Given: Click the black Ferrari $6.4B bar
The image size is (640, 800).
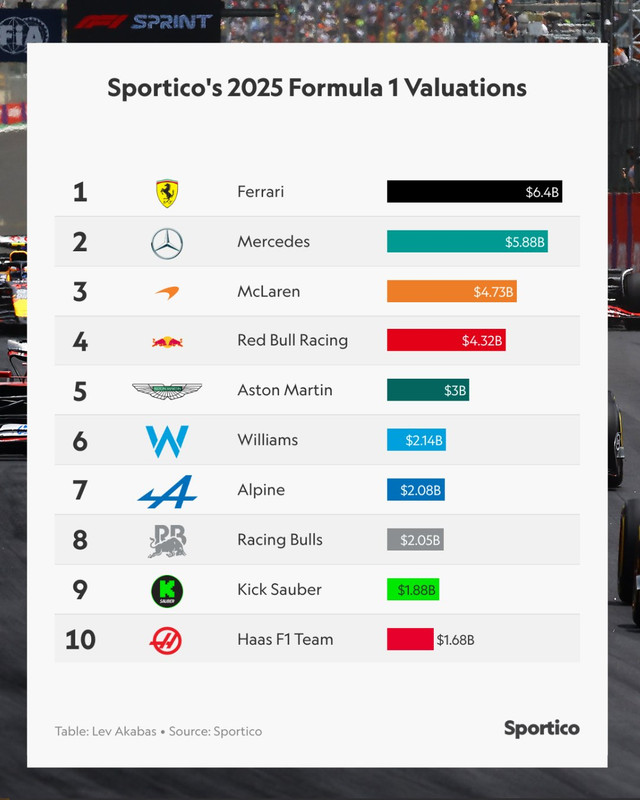Looking at the screenshot, I should (474, 191).
